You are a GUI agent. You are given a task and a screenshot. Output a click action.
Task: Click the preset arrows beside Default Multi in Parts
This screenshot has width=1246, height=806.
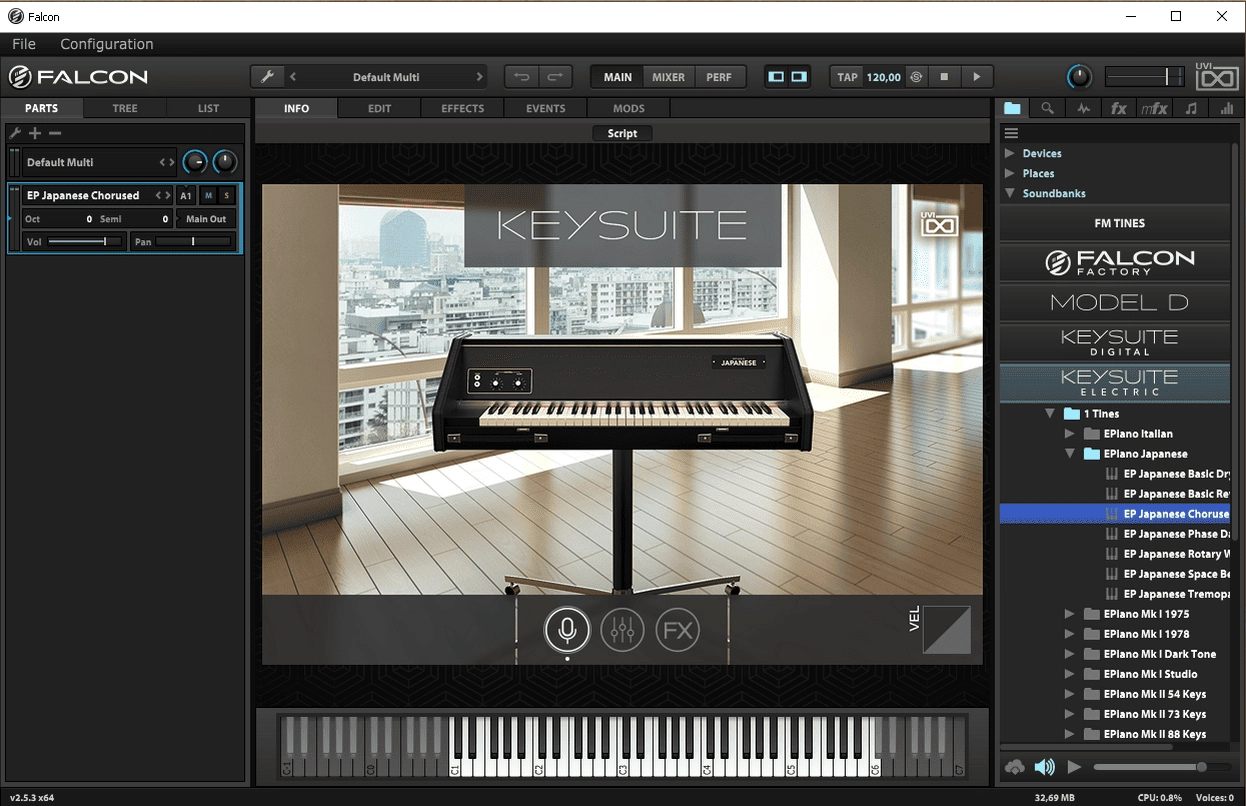(x=167, y=162)
